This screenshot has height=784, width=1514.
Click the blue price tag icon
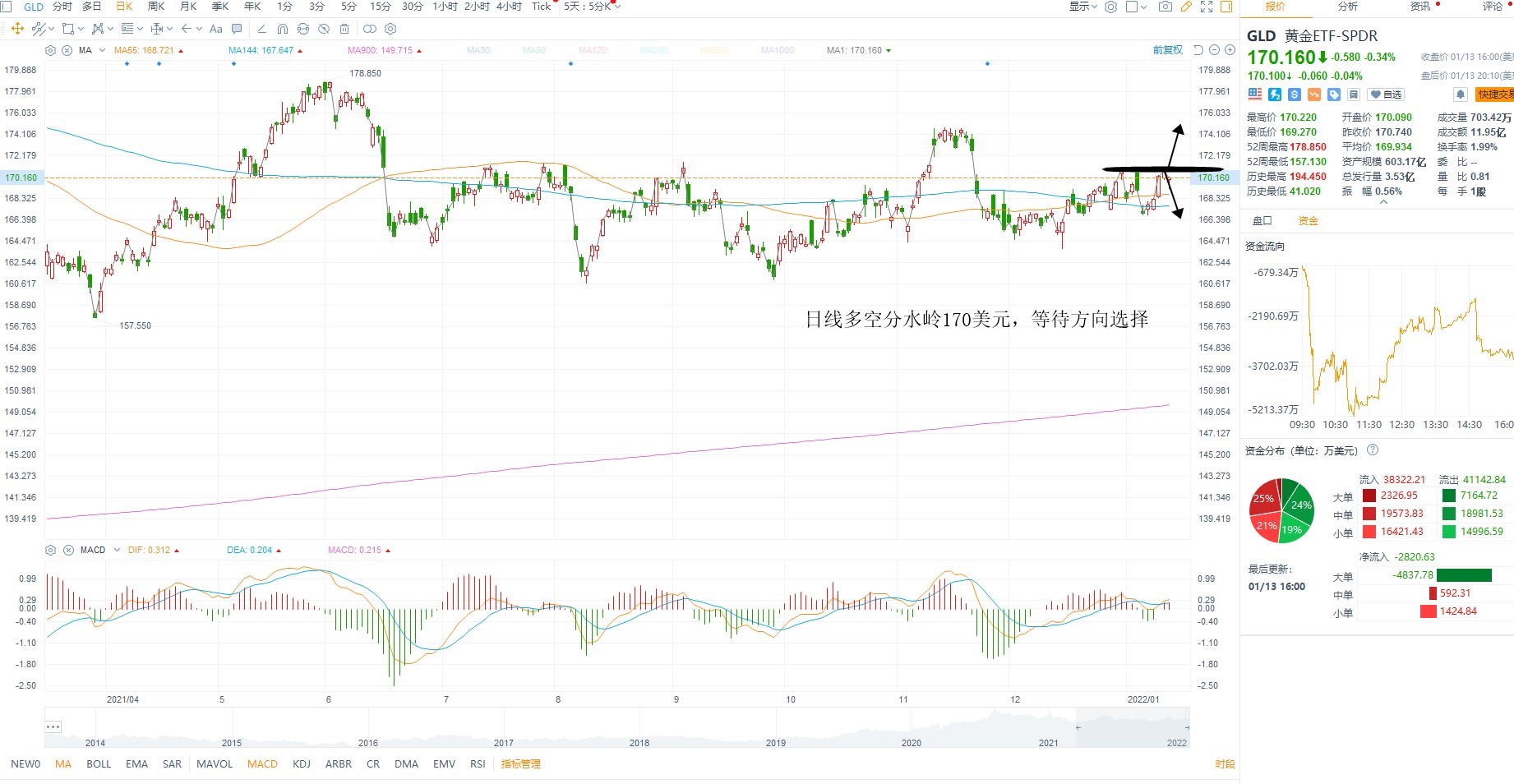pyautogui.click(x=1334, y=95)
